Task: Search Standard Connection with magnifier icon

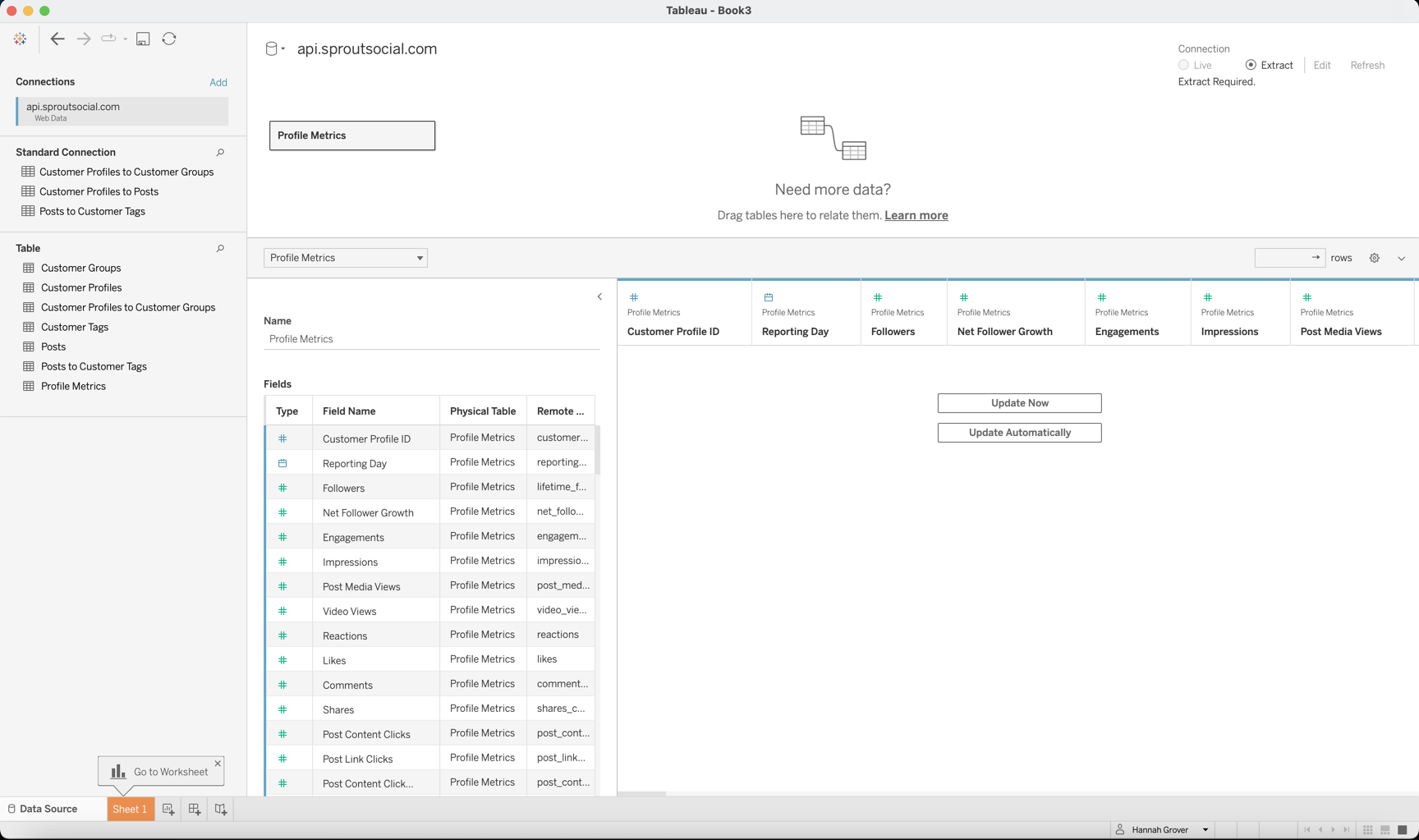Action: [220, 153]
